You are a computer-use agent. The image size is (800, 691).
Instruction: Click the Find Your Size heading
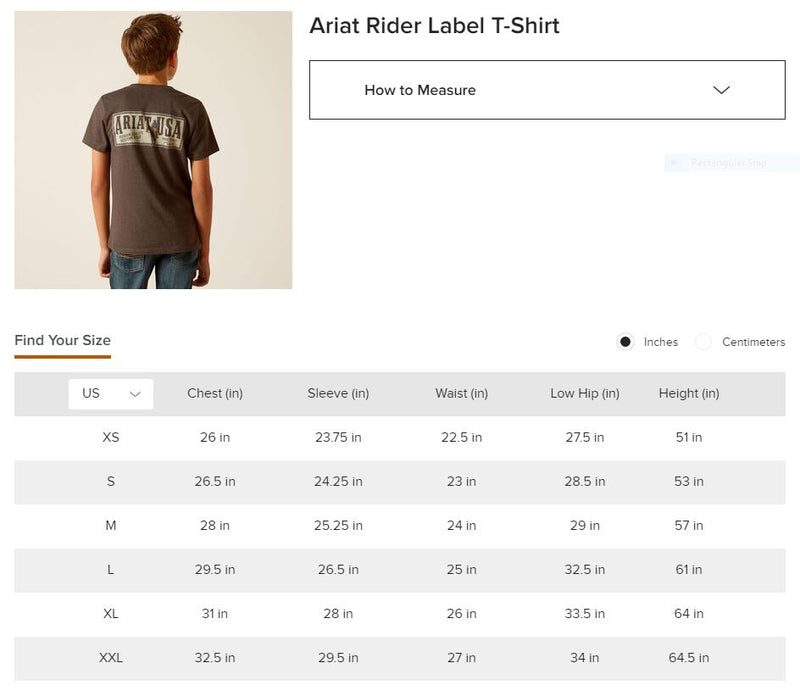point(62,340)
